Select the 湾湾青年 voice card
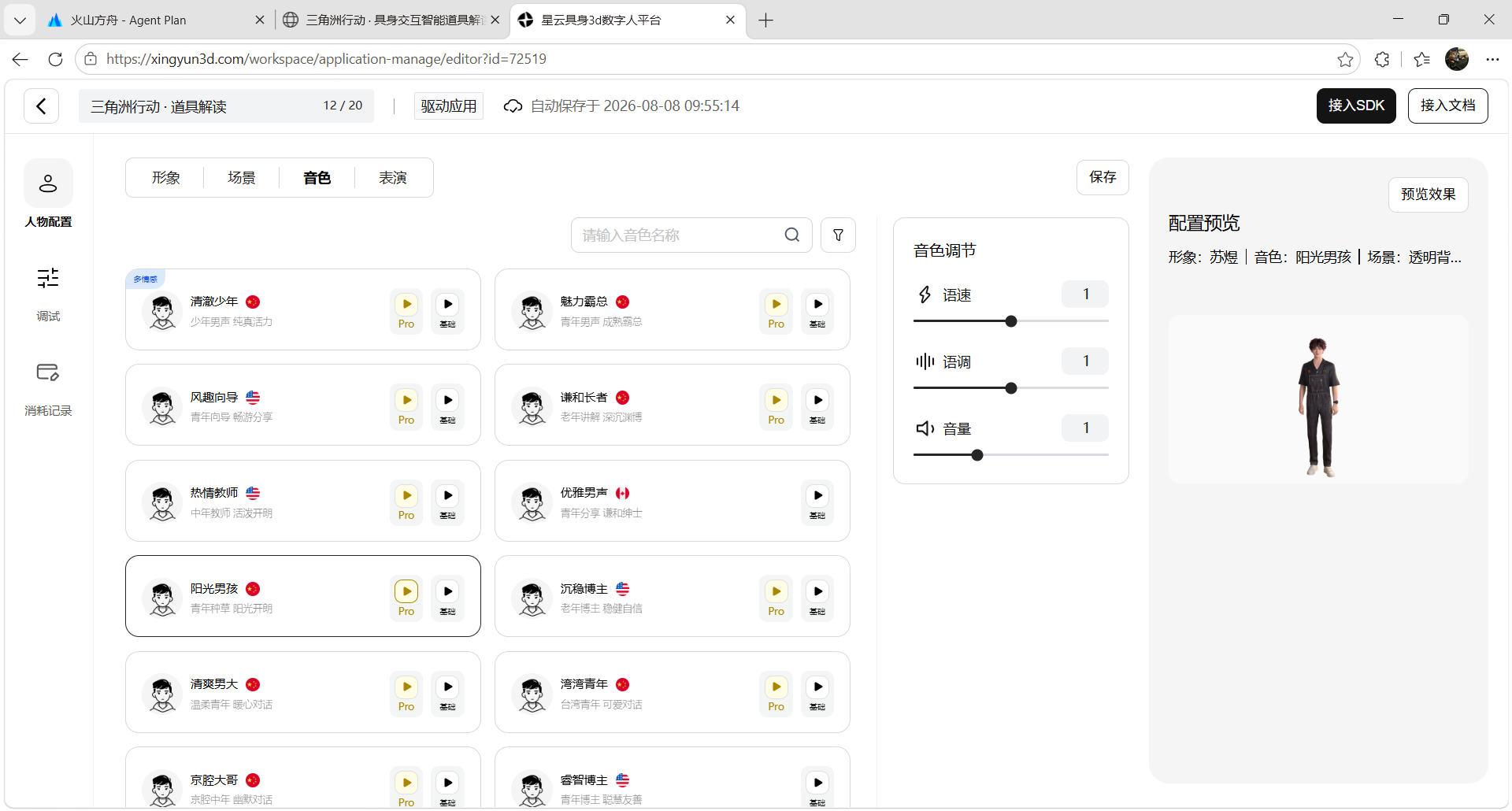Screen dimensions: 1512x811 click(x=673, y=692)
